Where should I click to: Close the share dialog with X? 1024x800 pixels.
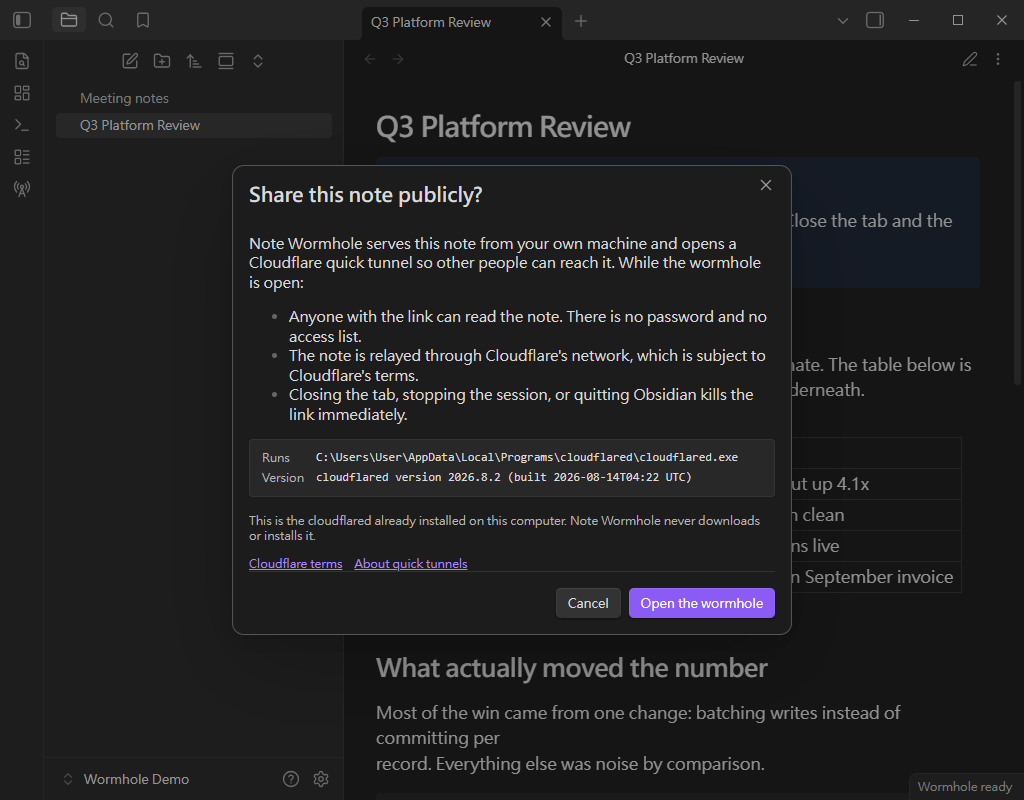coord(766,185)
